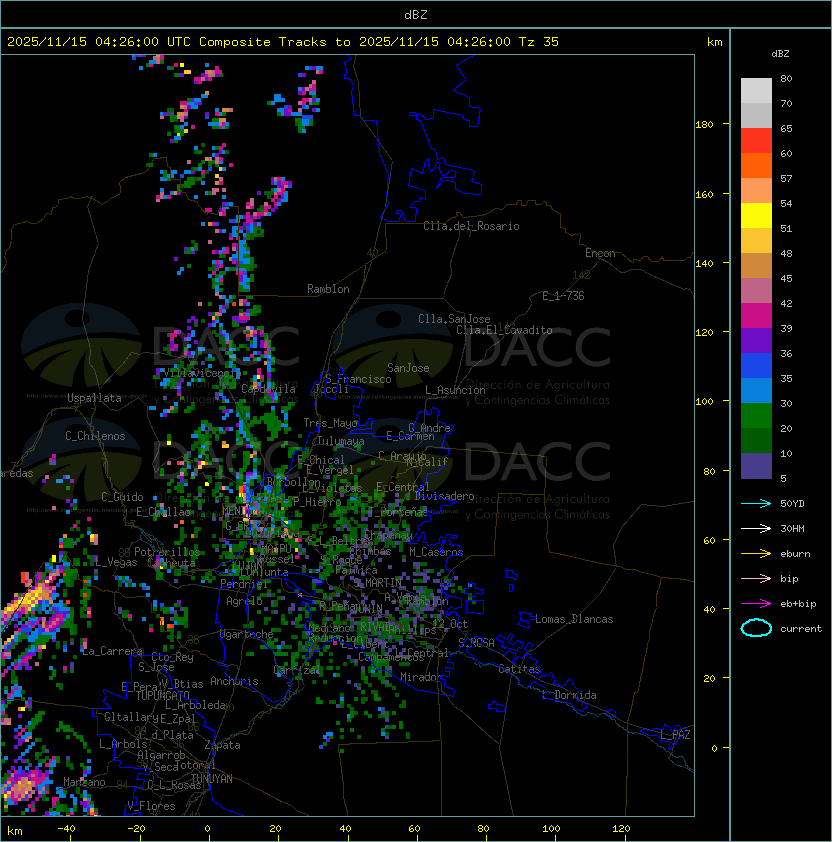Click the -40 km x-axis tick label

click(x=66, y=829)
